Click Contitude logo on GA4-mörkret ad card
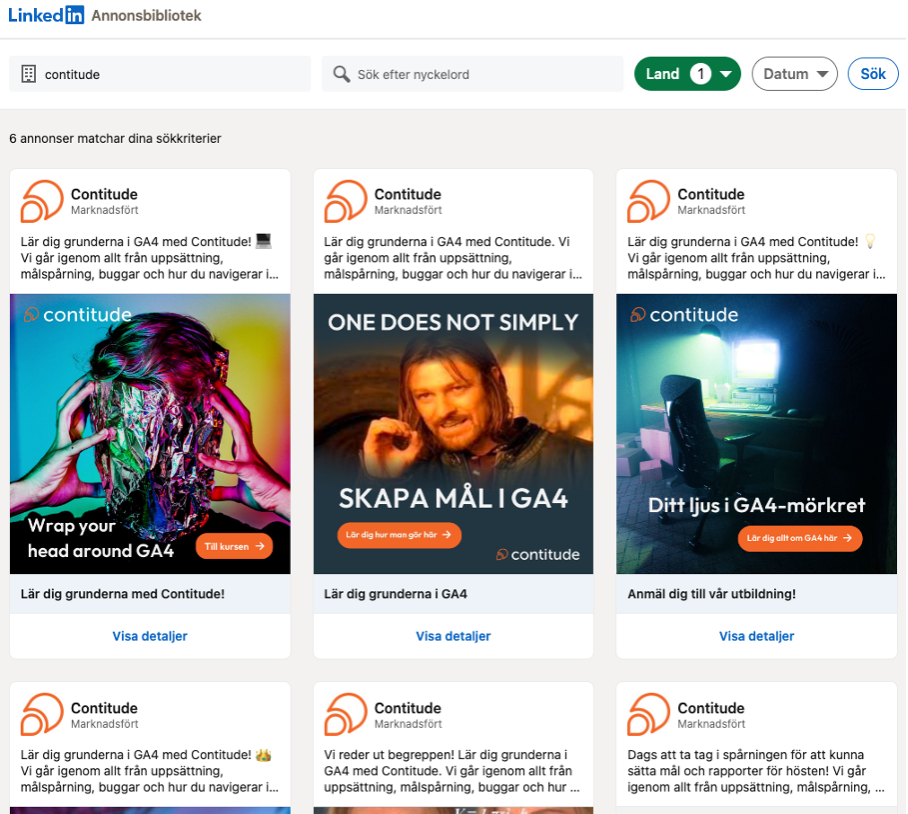Viewport: 908px width, 814px height. pos(649,201)
